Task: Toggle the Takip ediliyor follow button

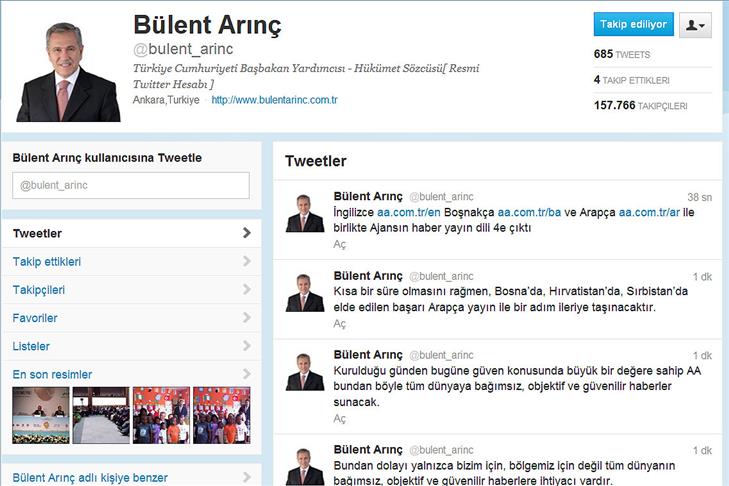Action: coord(633,24)
